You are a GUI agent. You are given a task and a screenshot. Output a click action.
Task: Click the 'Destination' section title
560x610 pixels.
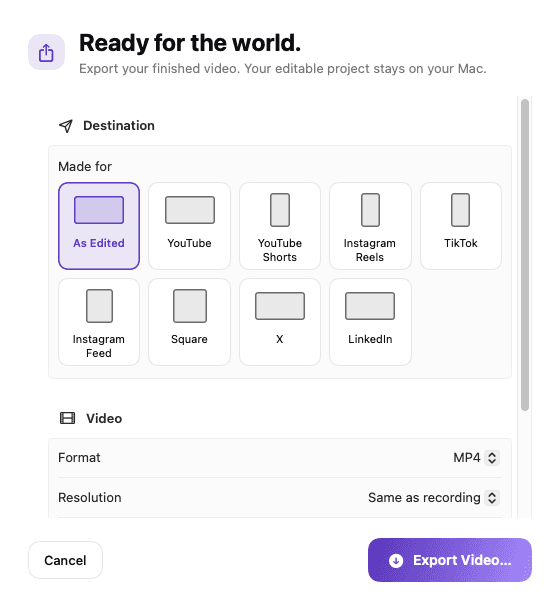pos(119,126)
